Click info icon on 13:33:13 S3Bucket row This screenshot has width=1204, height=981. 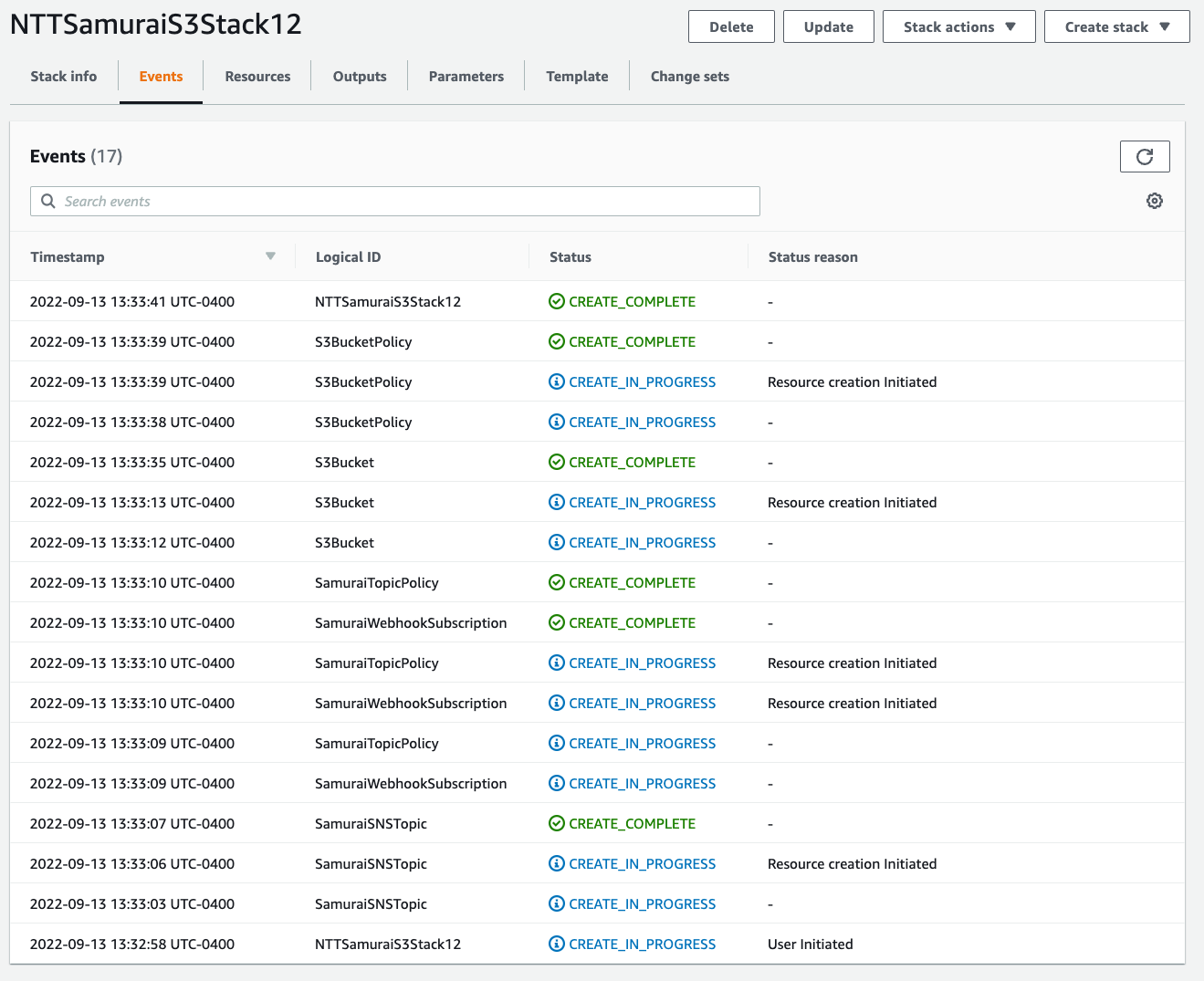(556, 502)
